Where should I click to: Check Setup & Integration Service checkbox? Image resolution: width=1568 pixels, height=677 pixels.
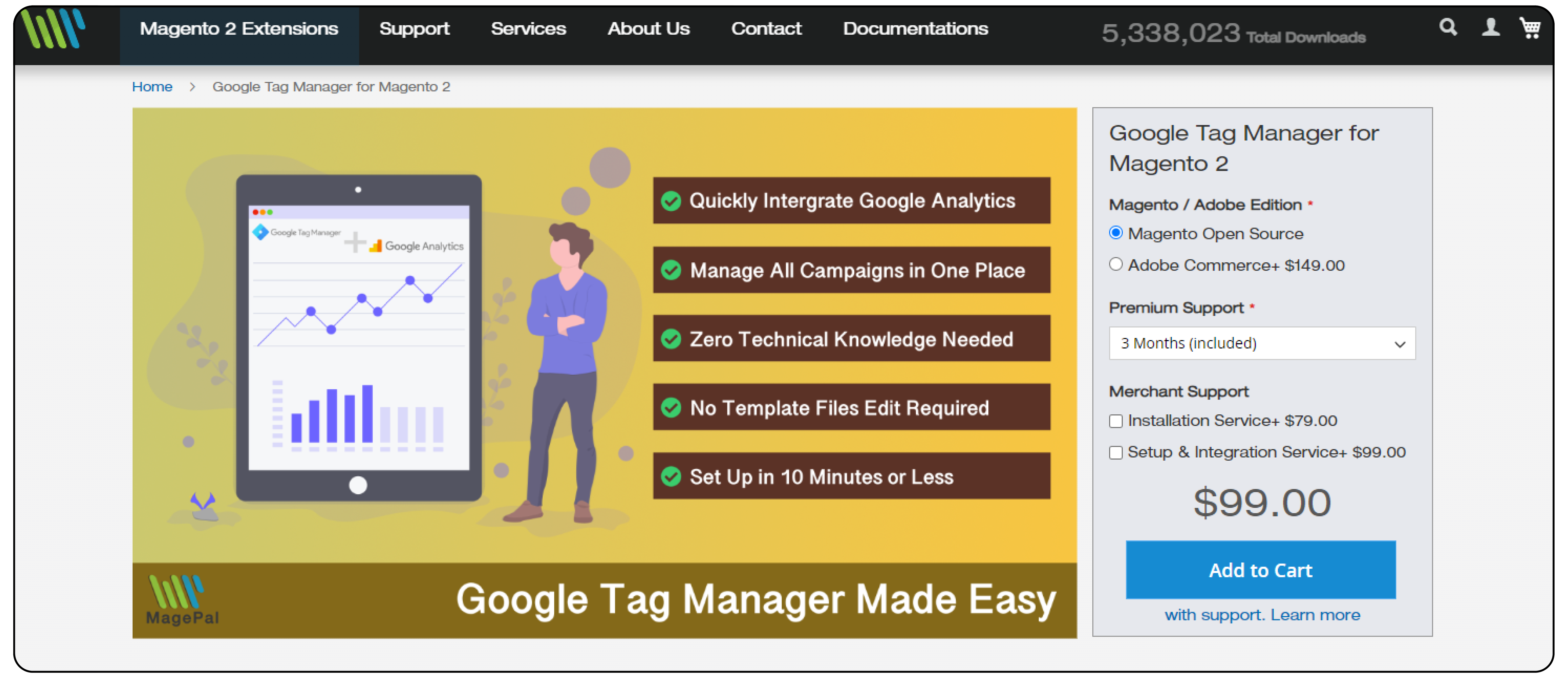(x=1115, y=453)
